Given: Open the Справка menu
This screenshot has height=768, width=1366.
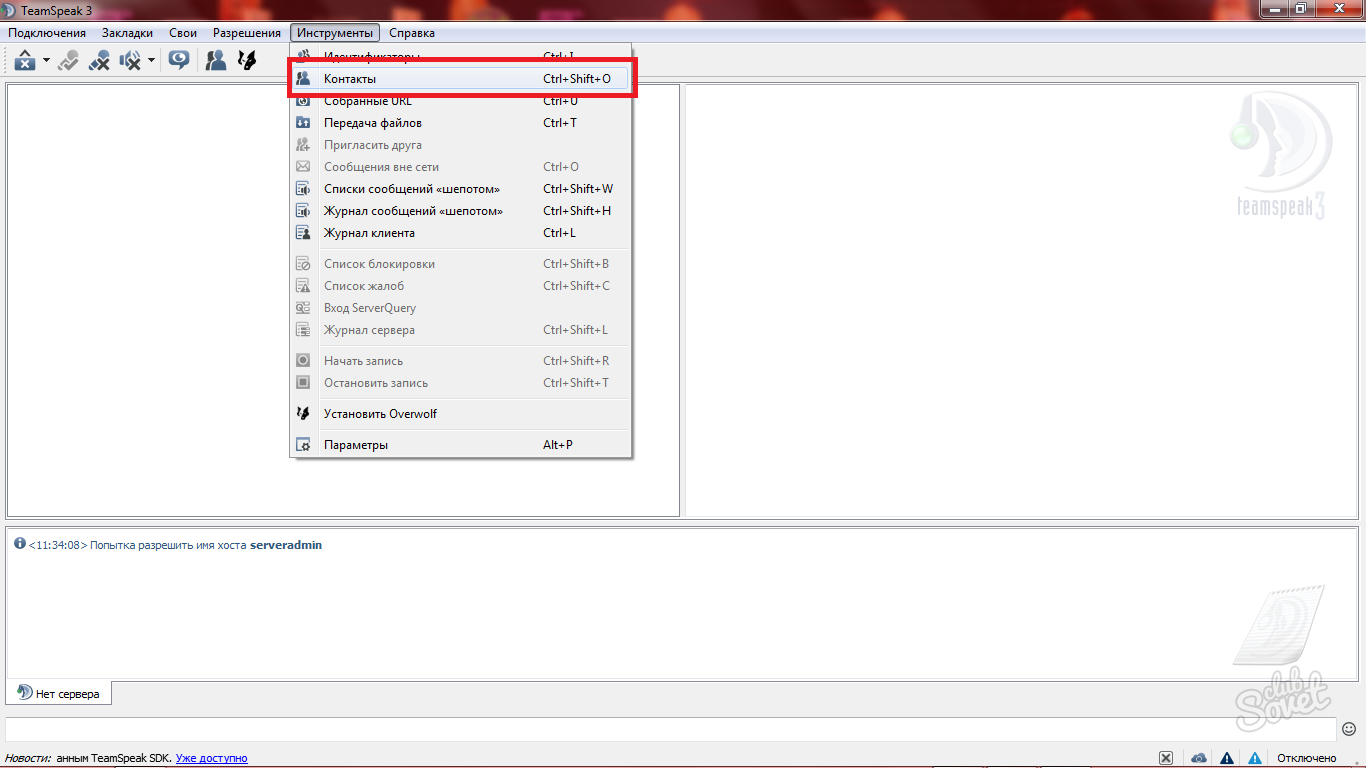Looking at the screenshot, I should [412, 33].
